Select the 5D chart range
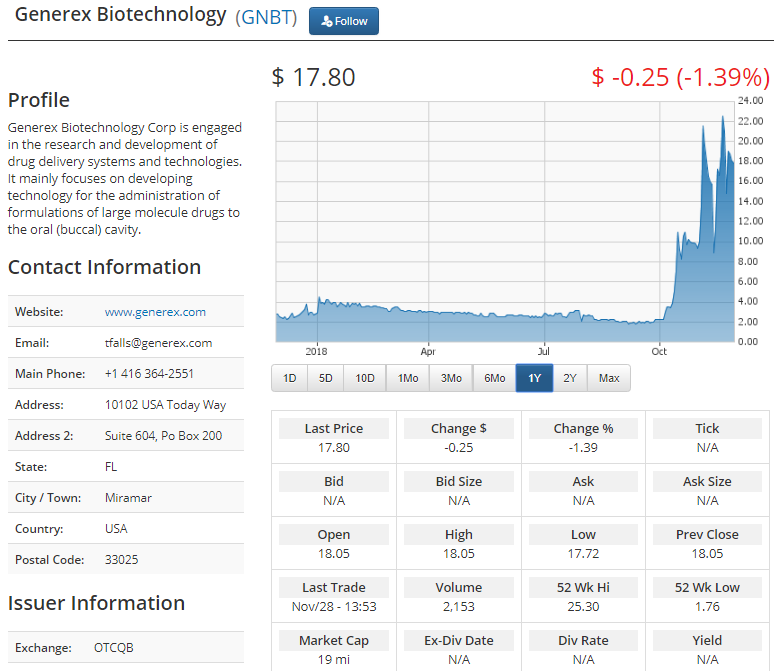This screenshot has height=671, width=774. point(325,378)
